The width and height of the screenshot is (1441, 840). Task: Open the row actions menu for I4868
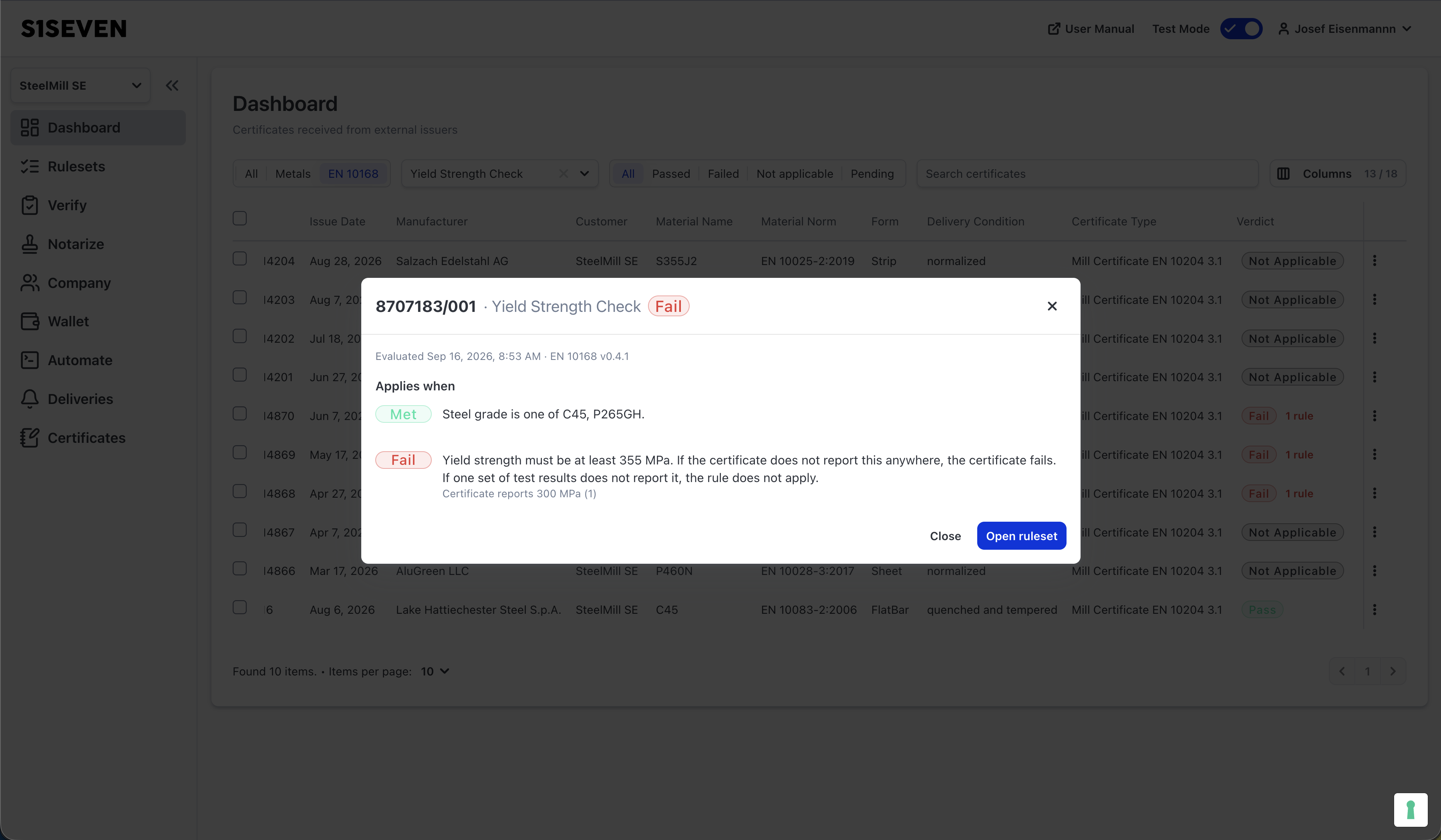click(1375, 494)
